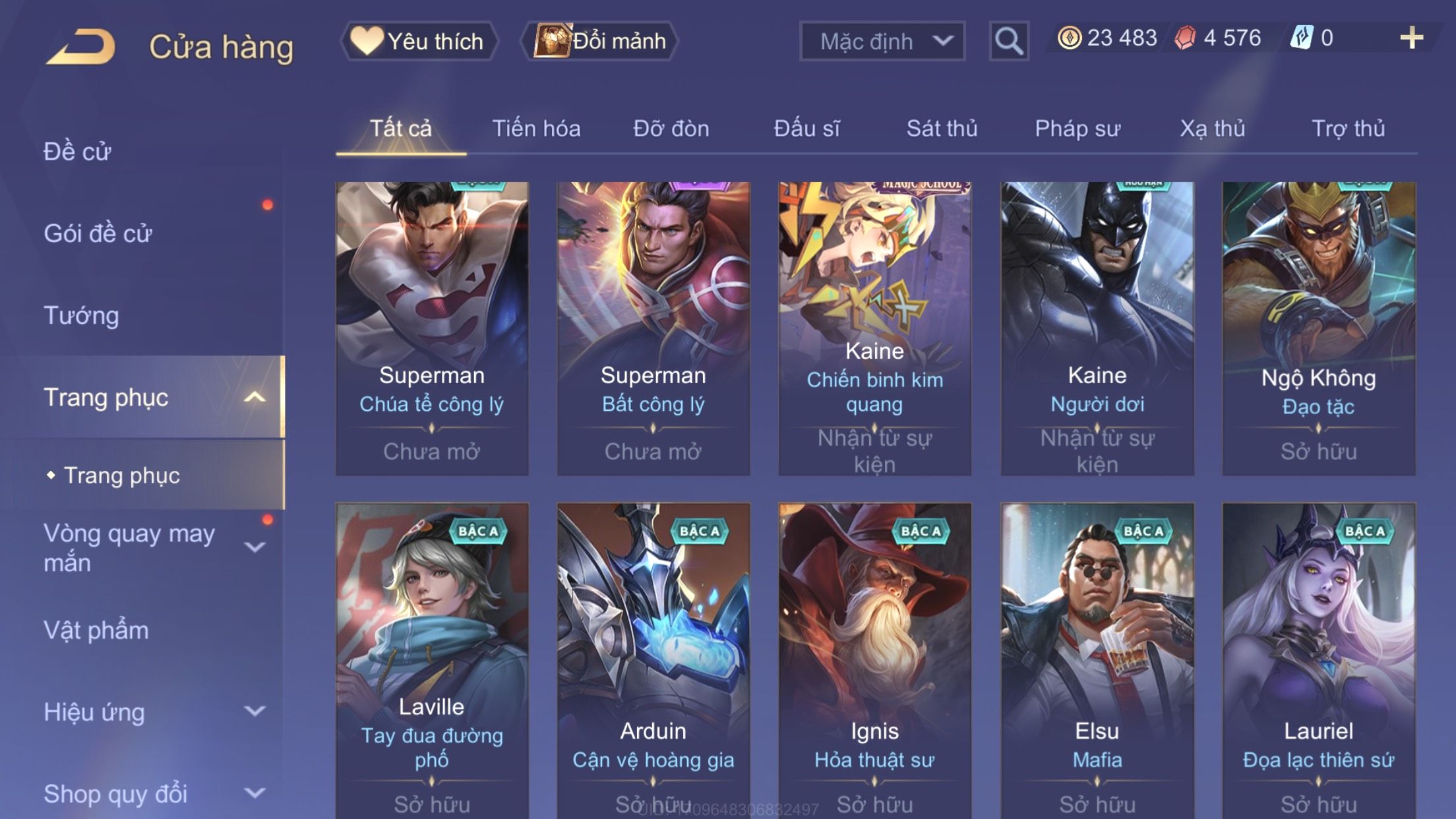1456x819 pixels.
Task: Add currency with the plus icon
Action: (1411, 38)
